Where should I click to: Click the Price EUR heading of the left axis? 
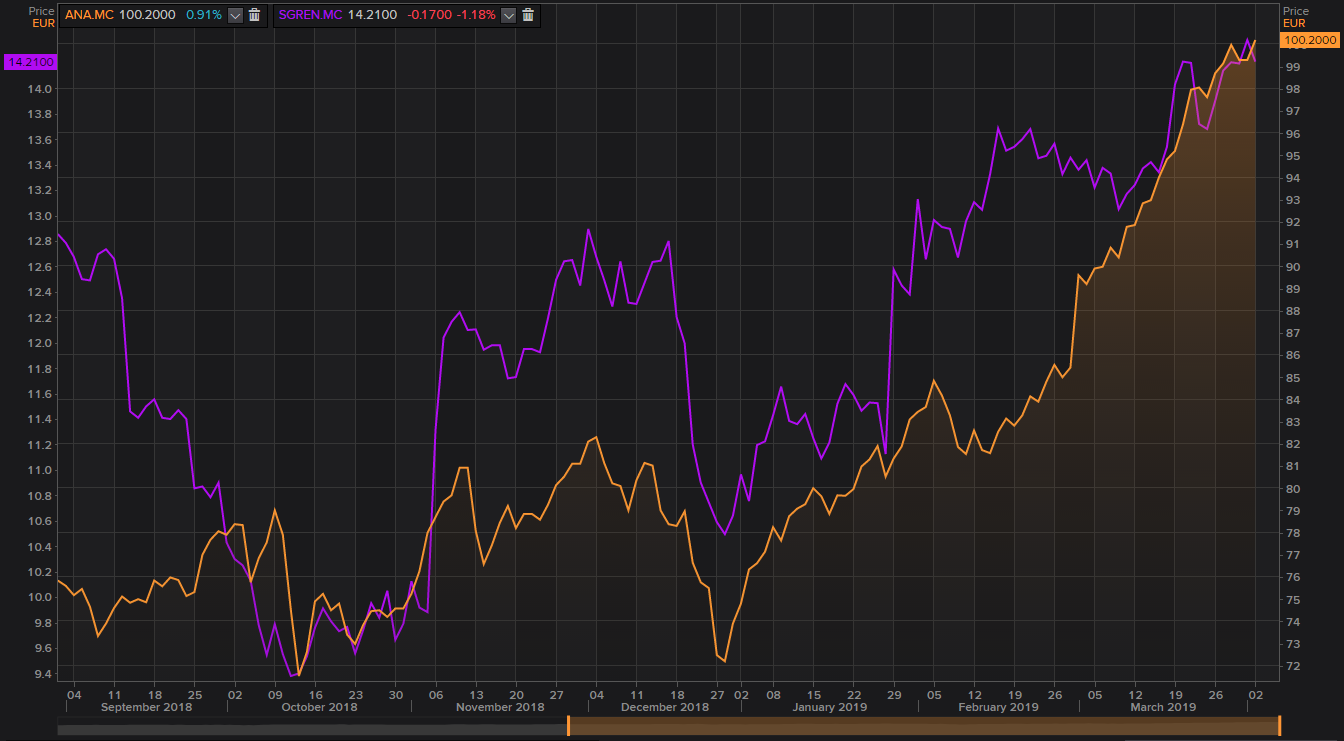[x=41, y=16]
